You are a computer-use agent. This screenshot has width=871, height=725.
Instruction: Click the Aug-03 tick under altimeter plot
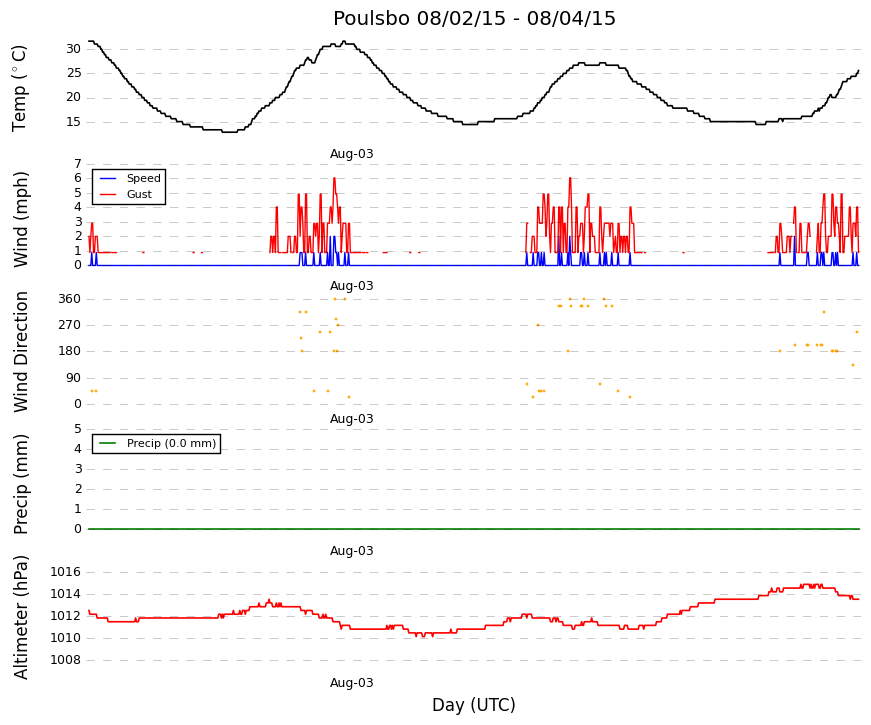coord(352,683)
